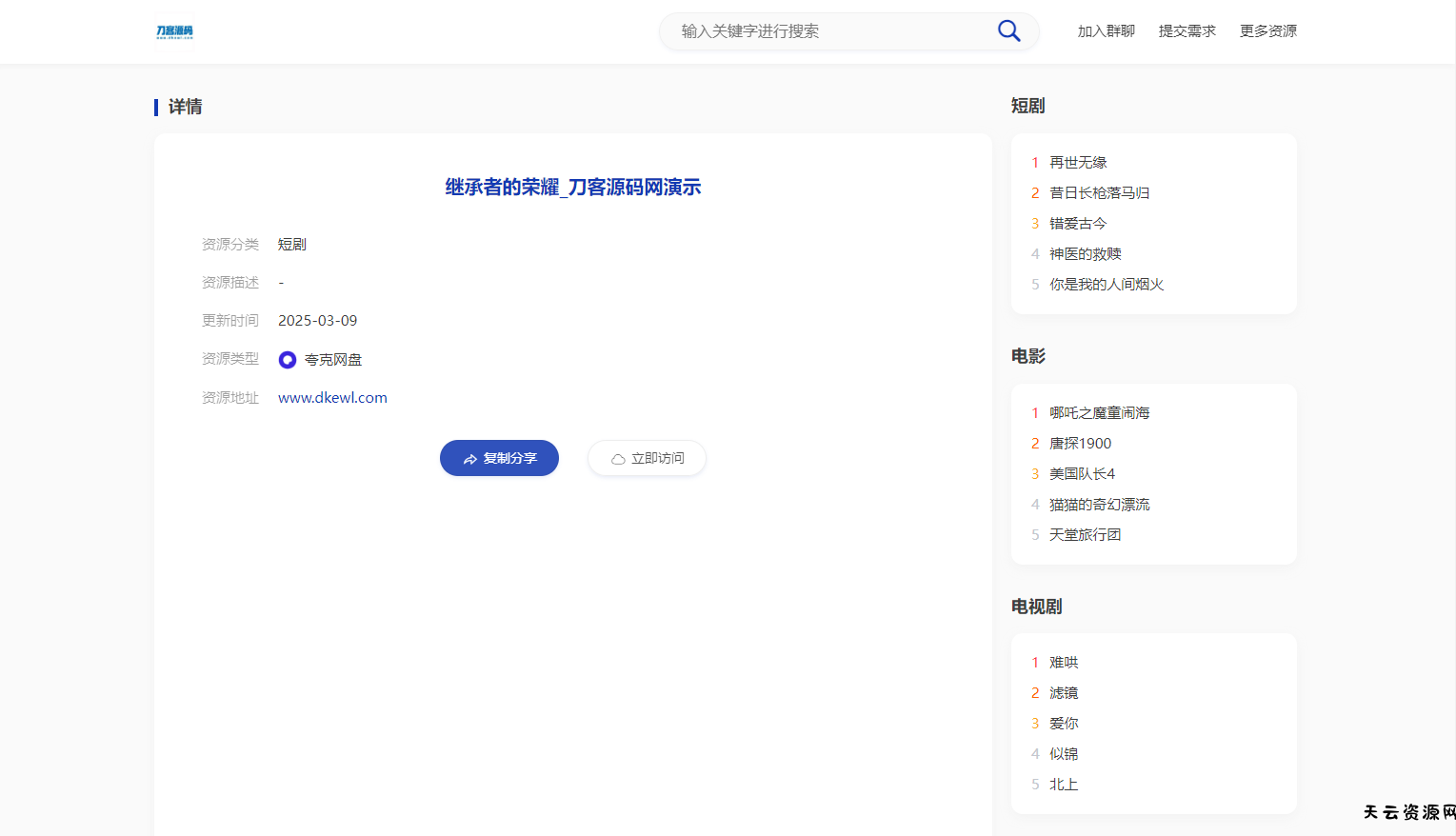Click the 立即访问 cloud button
Screen dimensions: 1456x836
(x=647, y=458)
